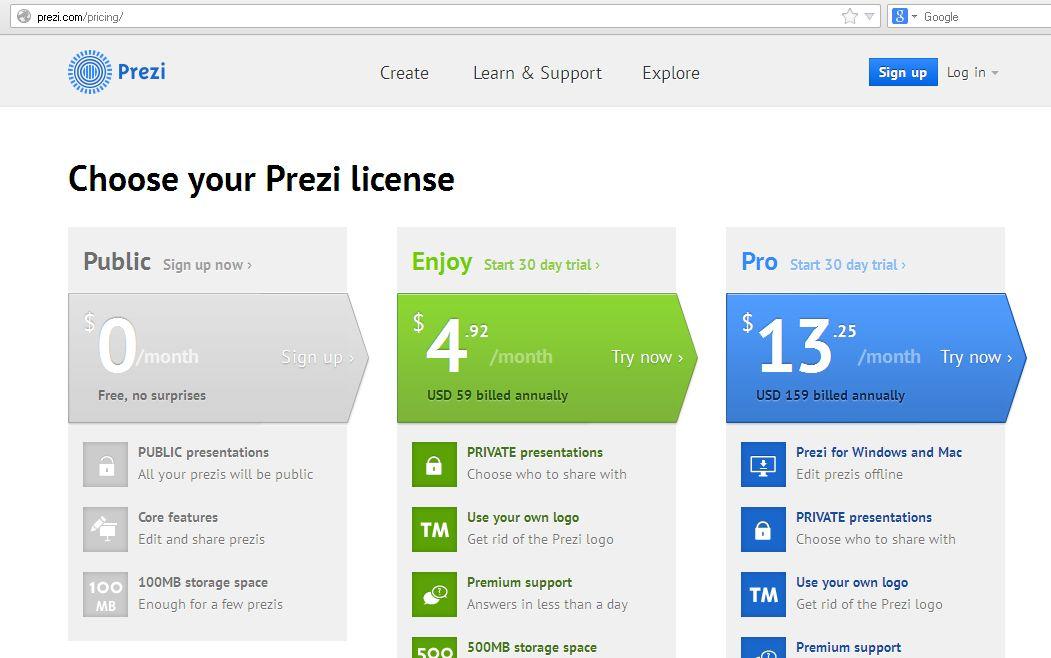Click the green 'Enjoy' plan heading
Screen dimensions: 1051x658
pyautogui.click(x=442, y=262)
